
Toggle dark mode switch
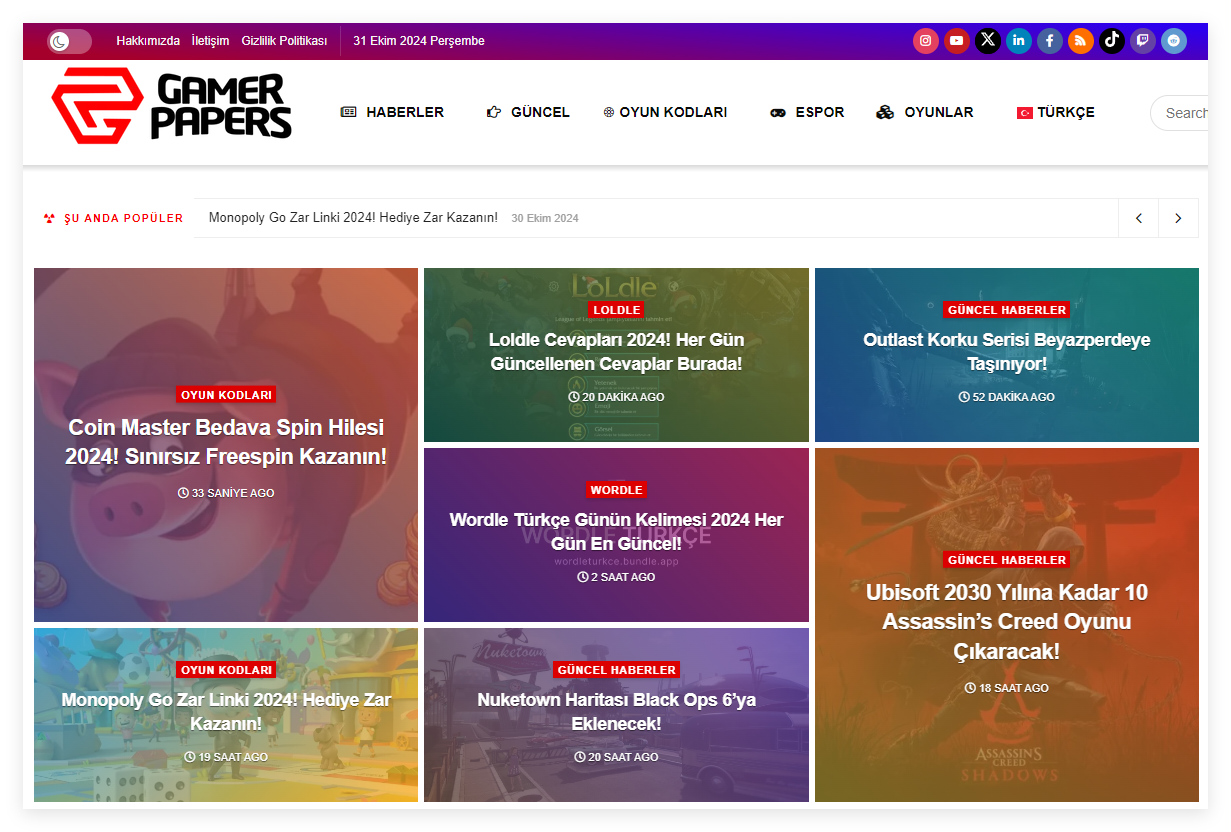(69, 41)
